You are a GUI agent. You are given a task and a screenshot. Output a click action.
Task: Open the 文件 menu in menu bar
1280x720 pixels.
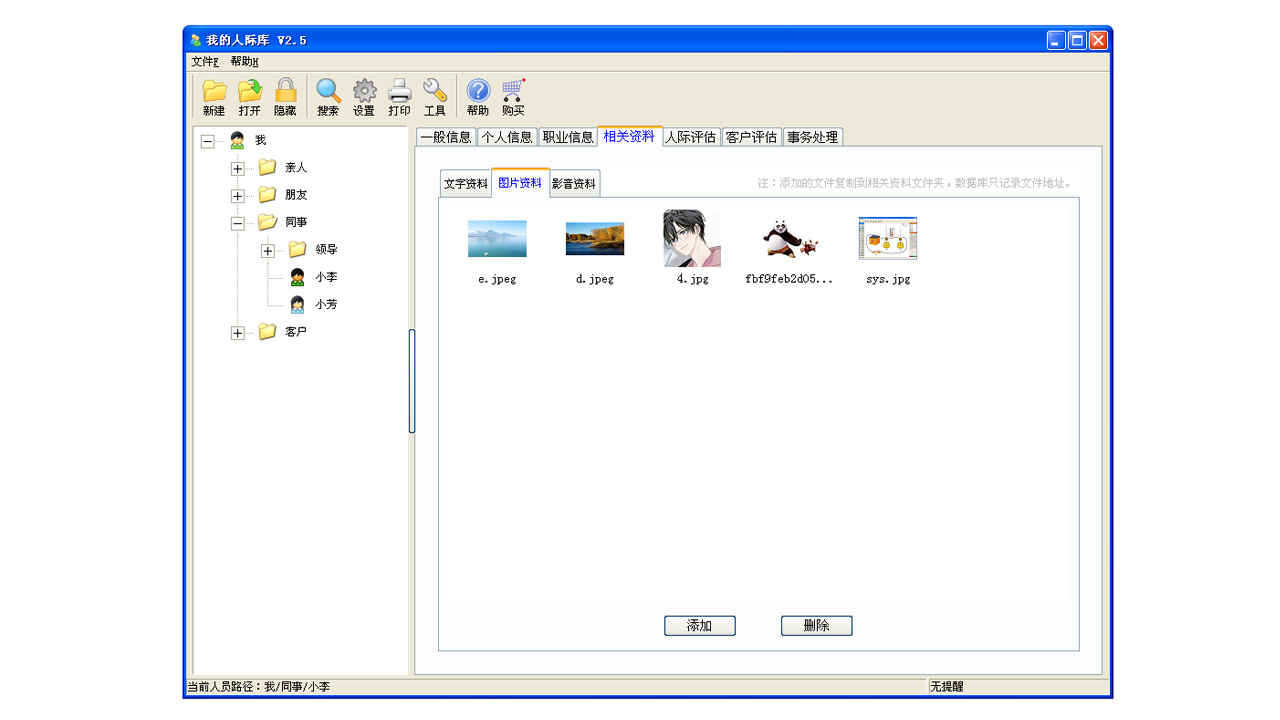coord(204,62)
